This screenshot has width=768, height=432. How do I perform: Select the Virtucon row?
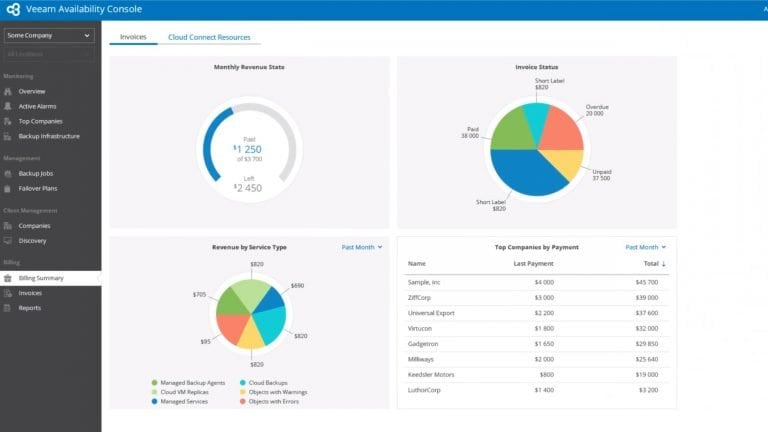tap(537, 329)
